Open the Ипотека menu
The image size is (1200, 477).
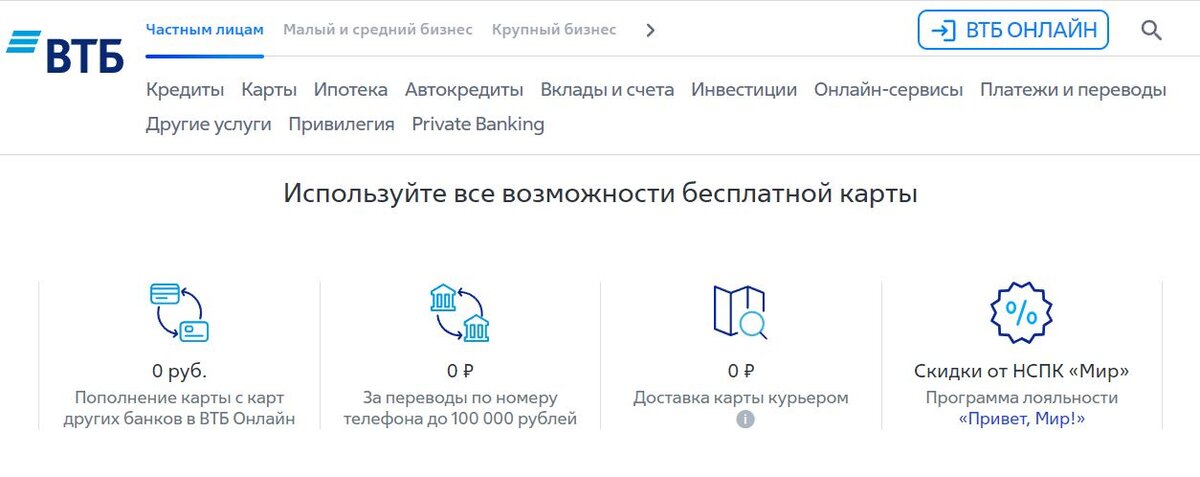coord(351,90)
